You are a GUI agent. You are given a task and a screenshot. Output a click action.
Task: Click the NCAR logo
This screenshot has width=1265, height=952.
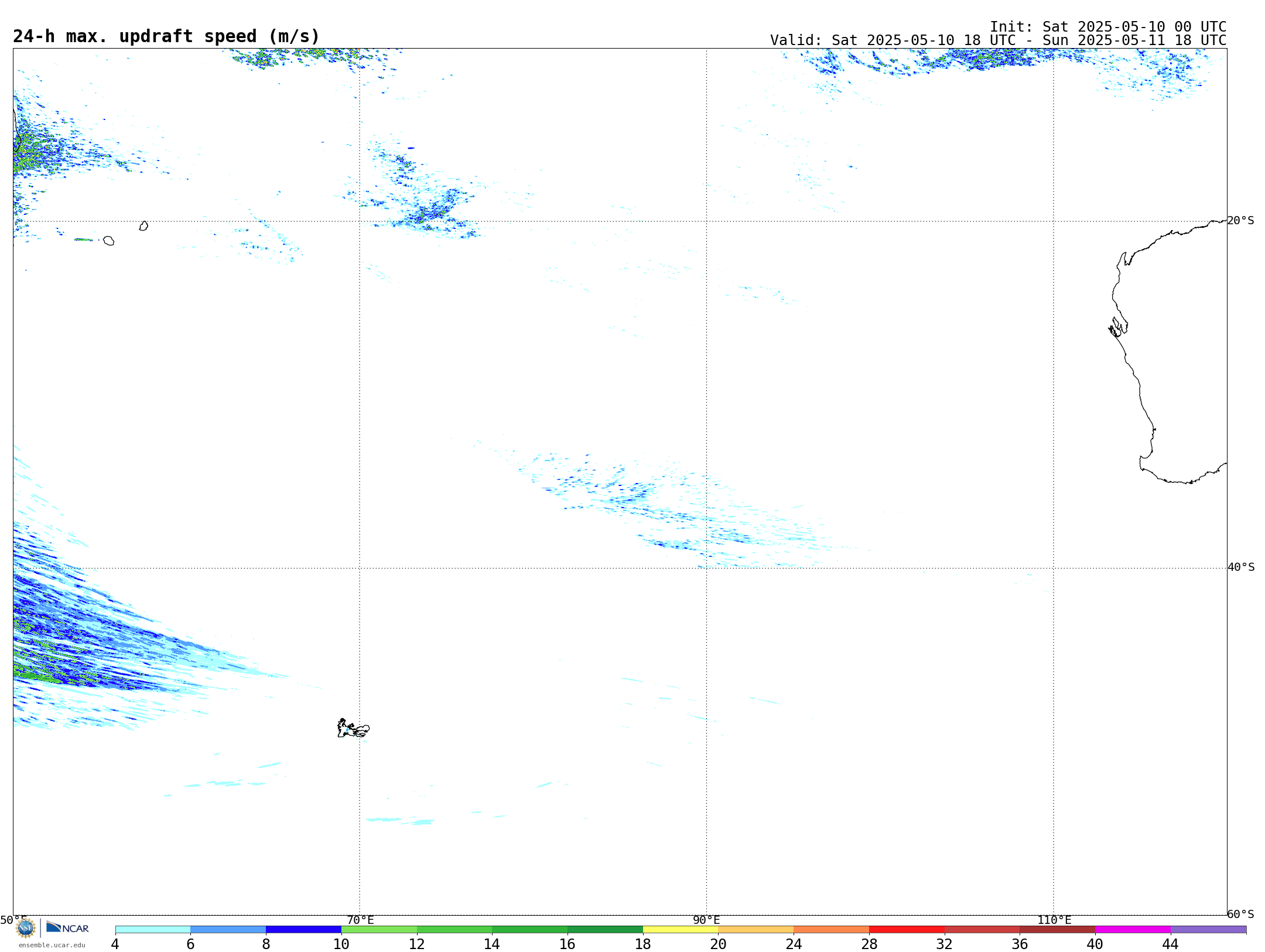click(x=67, y=927)
